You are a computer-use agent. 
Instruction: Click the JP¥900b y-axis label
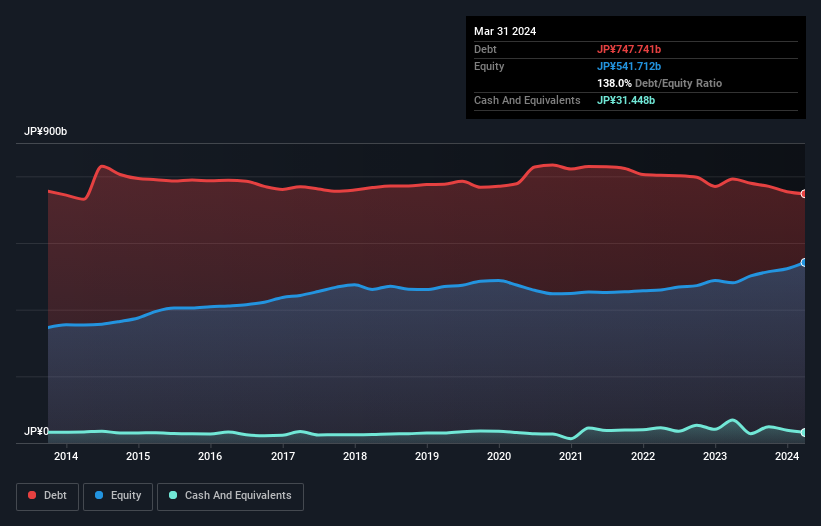(46, 131)
